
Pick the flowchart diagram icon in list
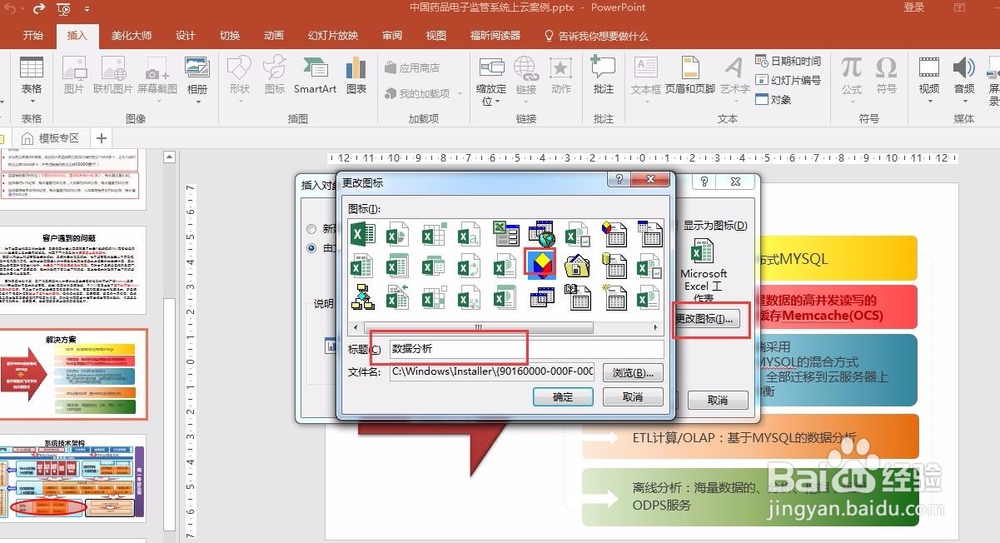(362, 297)
